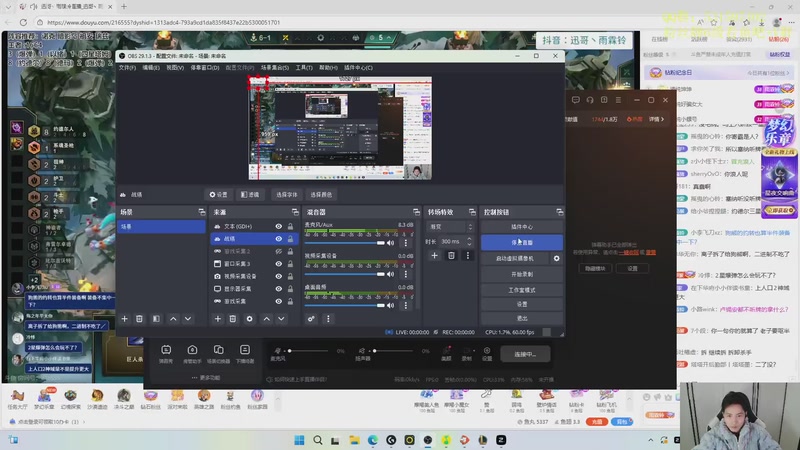Toggle visibility of 窗口采集 3 source
The image size is (800, 450).
279,264
